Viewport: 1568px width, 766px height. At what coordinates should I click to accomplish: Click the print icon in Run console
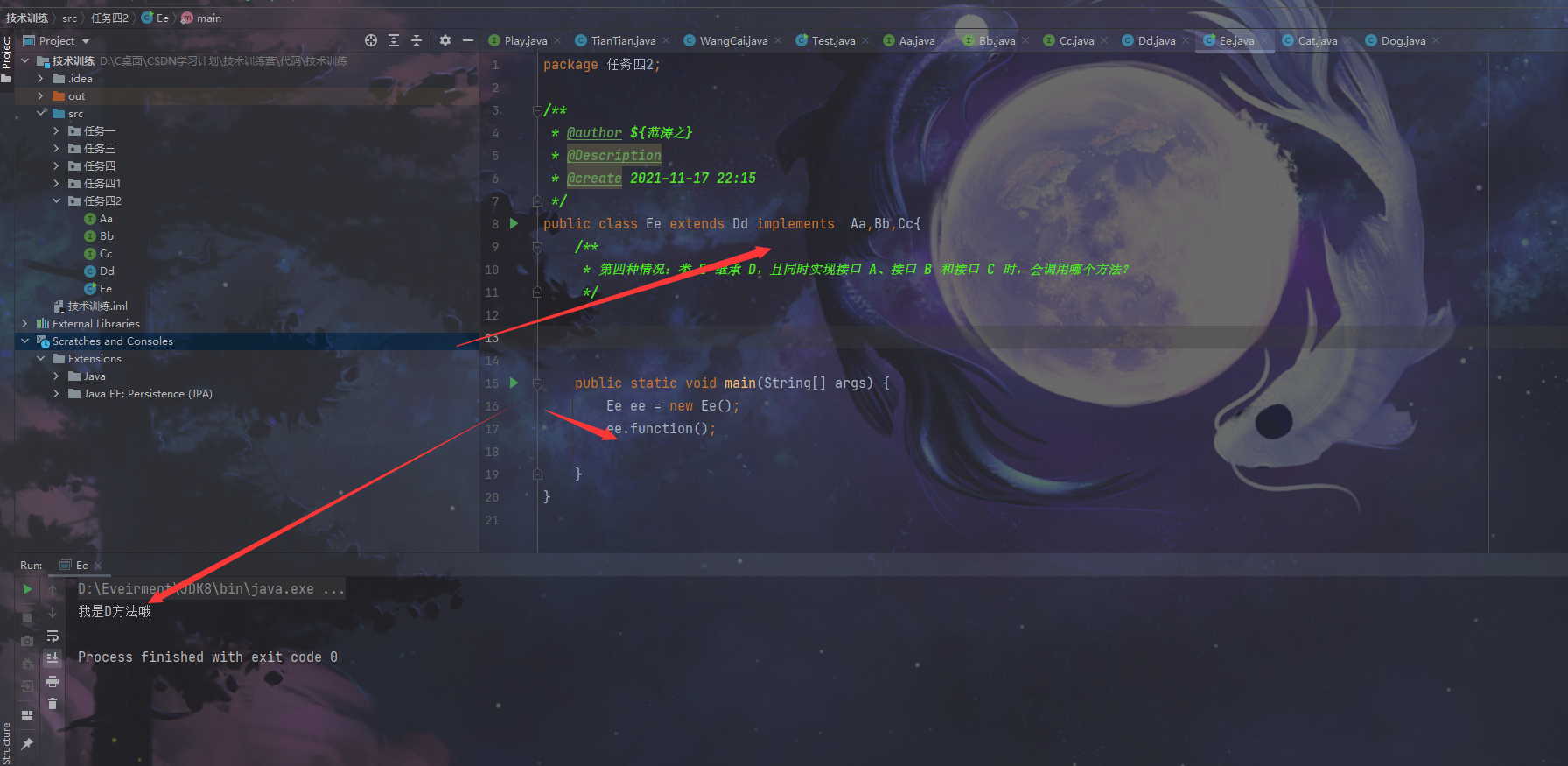point(52,681)
